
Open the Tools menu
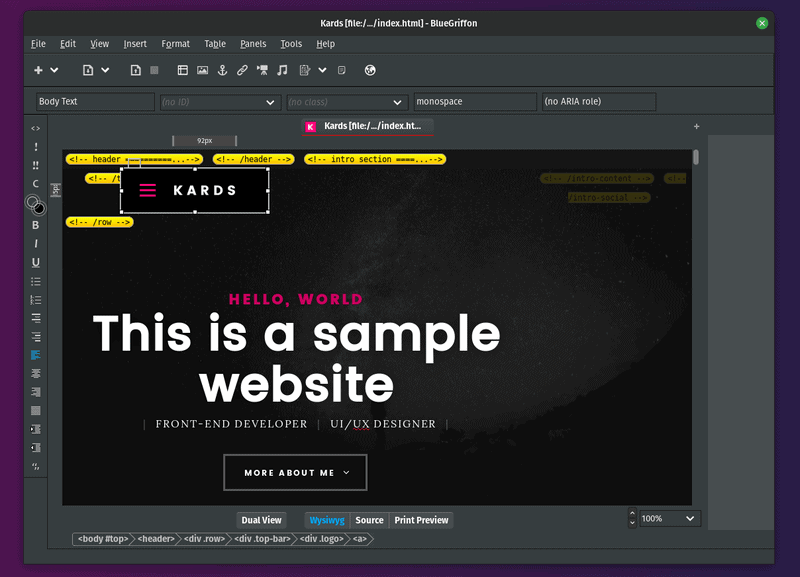291,44
